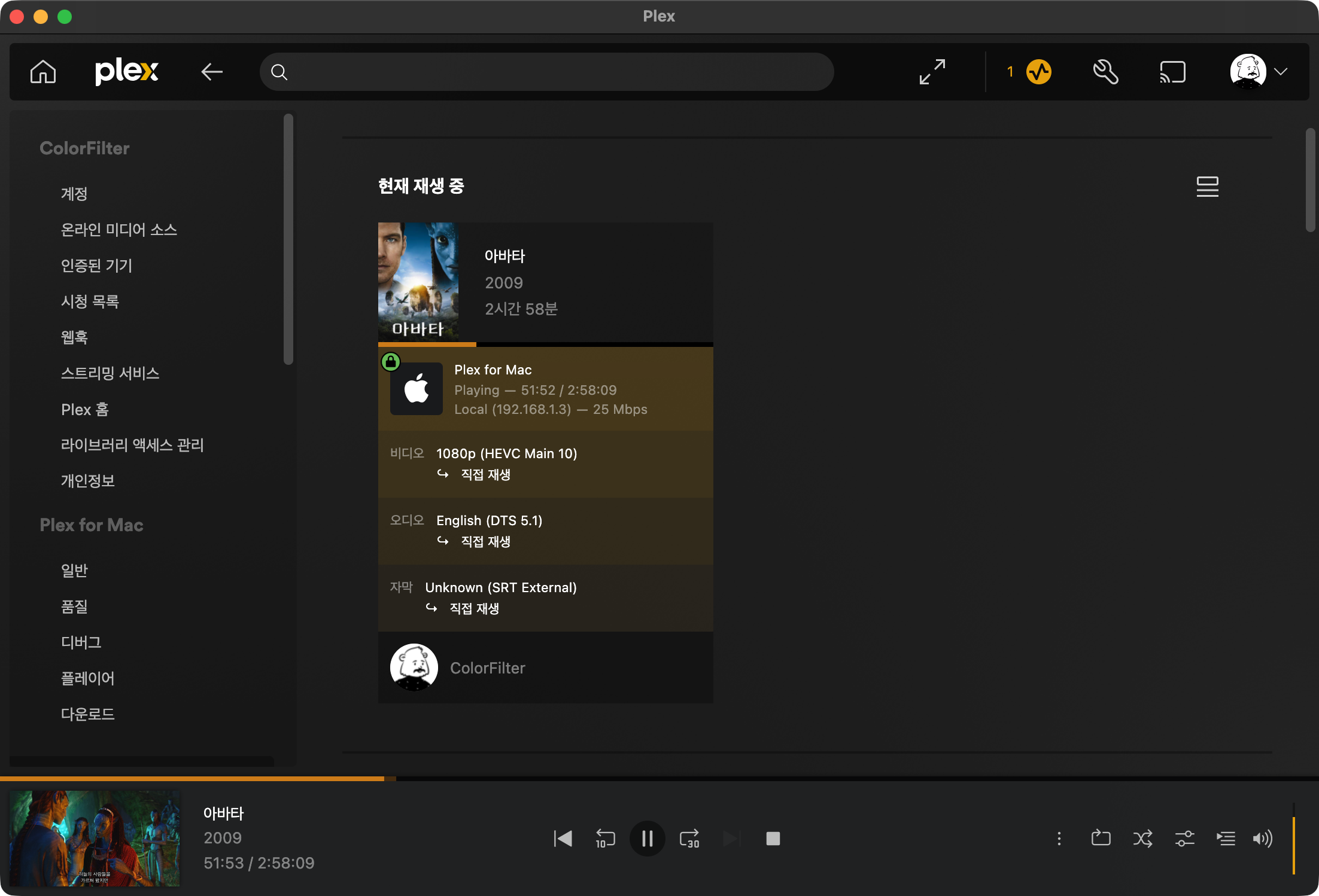This screenshot has height=896, width=1319.
Task: Open the ColorFilter user link
Action: [487, 668]
